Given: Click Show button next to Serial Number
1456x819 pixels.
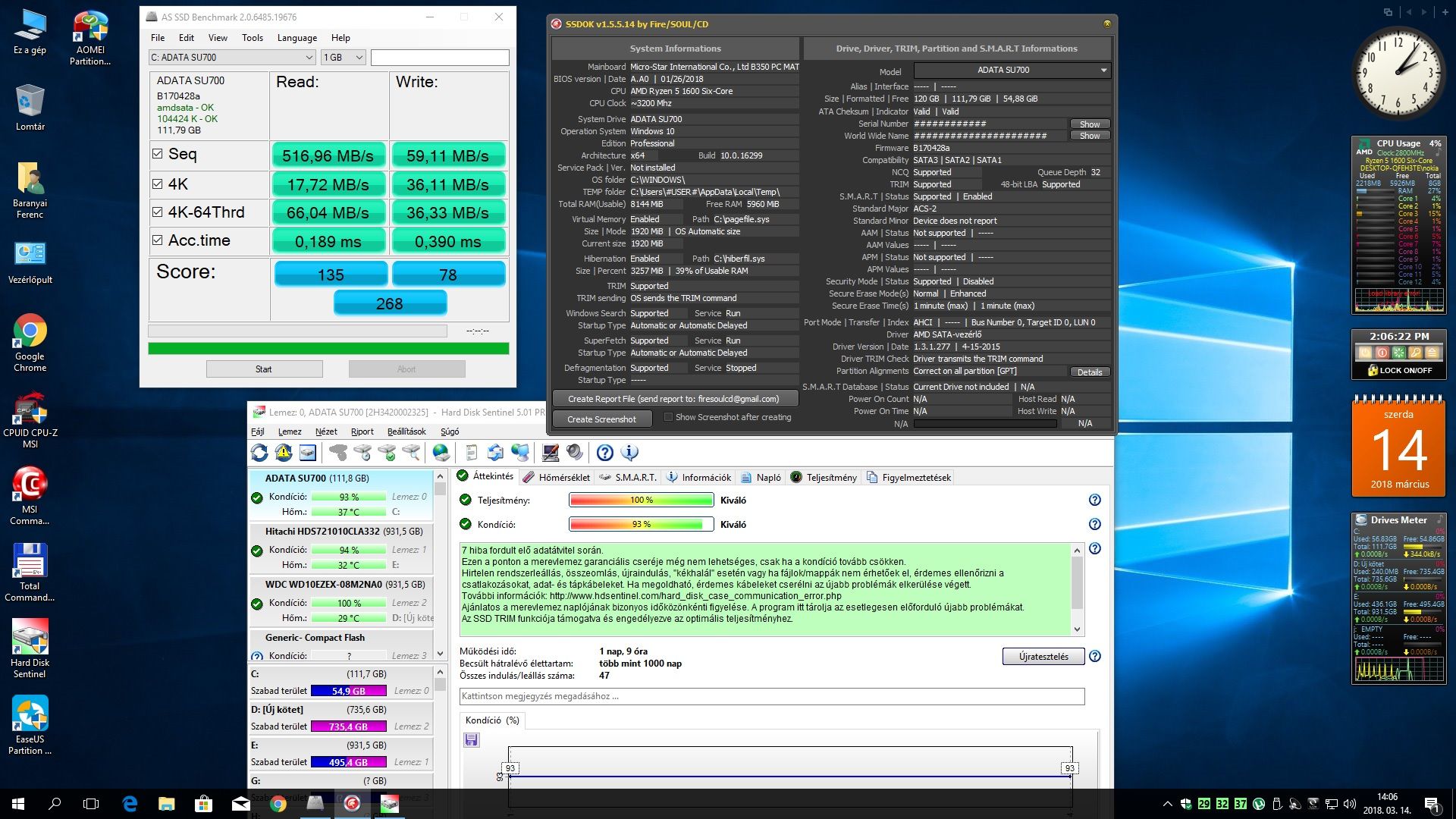Looking at the screenshot, I should click(1090, 124).
